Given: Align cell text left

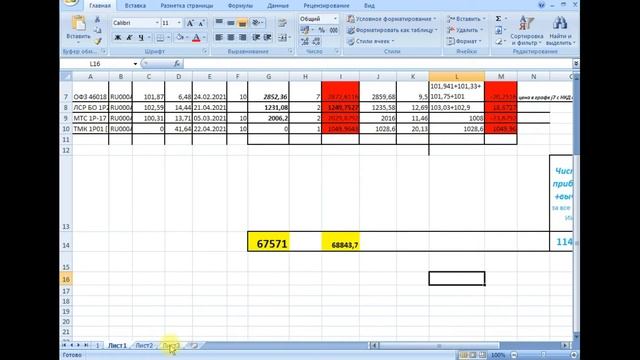Looking at the screenshot, I should (x=219, y=38).
